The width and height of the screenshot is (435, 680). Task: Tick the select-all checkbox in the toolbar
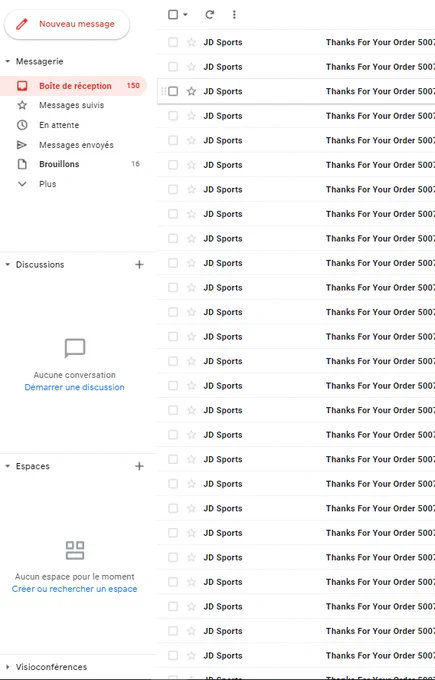[x=173, y=14]
